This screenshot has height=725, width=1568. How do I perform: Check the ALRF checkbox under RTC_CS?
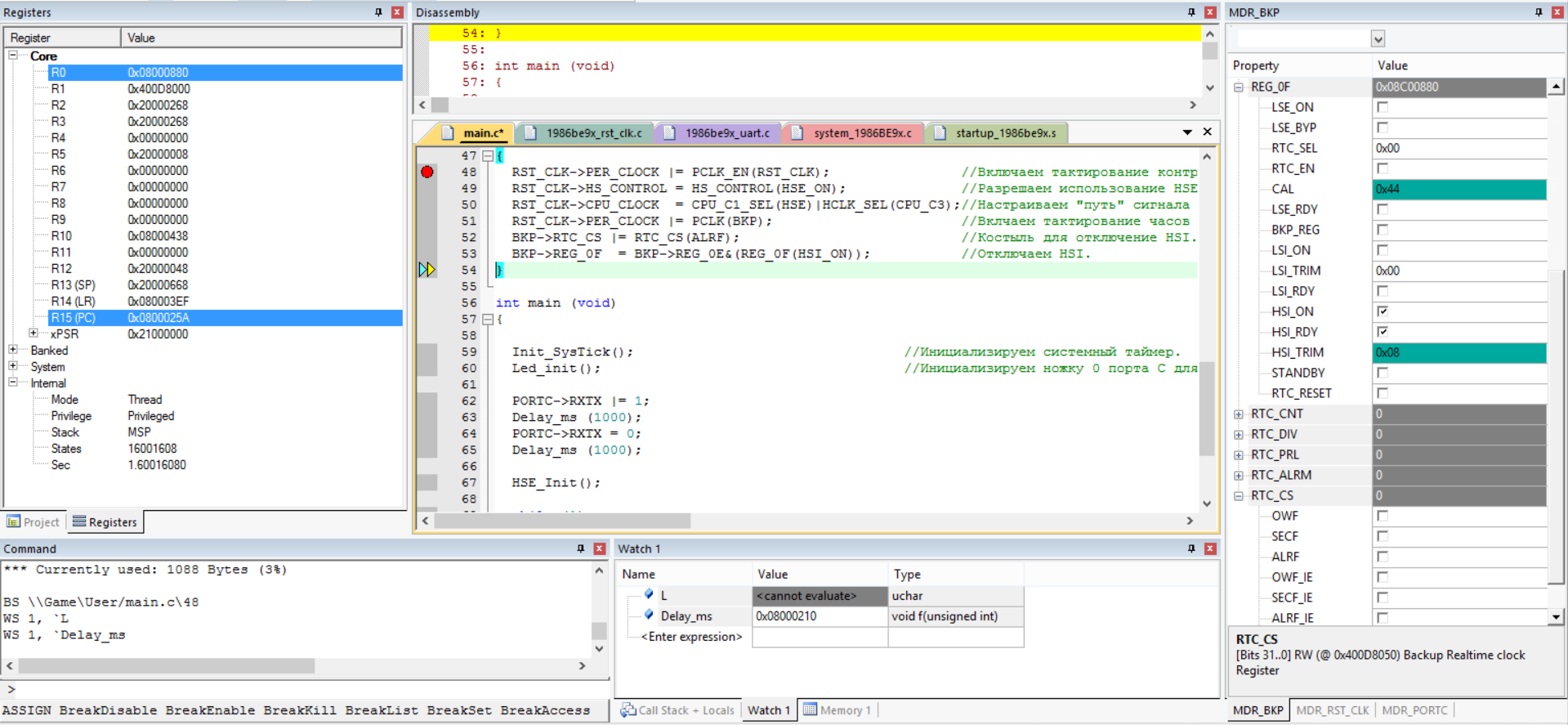[x=1383, y=557]
